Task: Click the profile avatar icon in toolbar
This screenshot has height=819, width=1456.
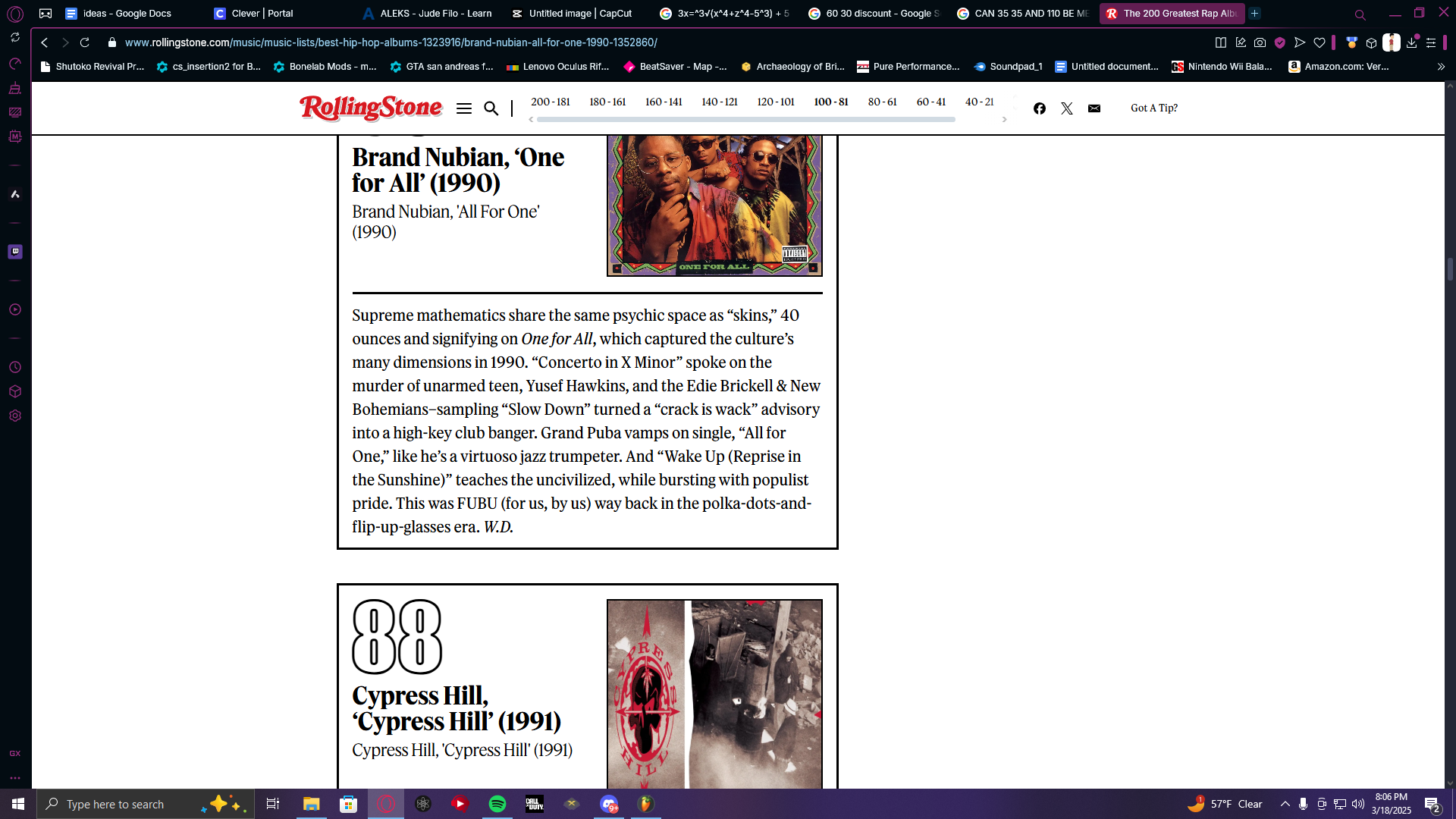Action: click(x=1392, y=42)
